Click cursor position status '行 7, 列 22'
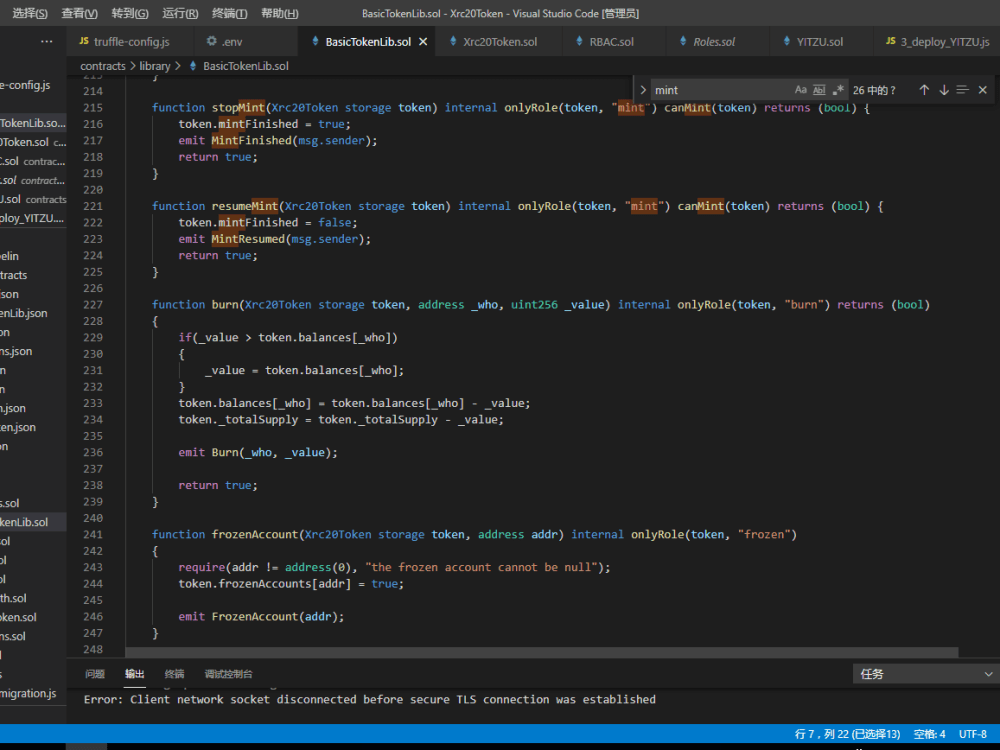Viewport: 1000px width, 750px height. pyautogui.click(x=847, y=734)
